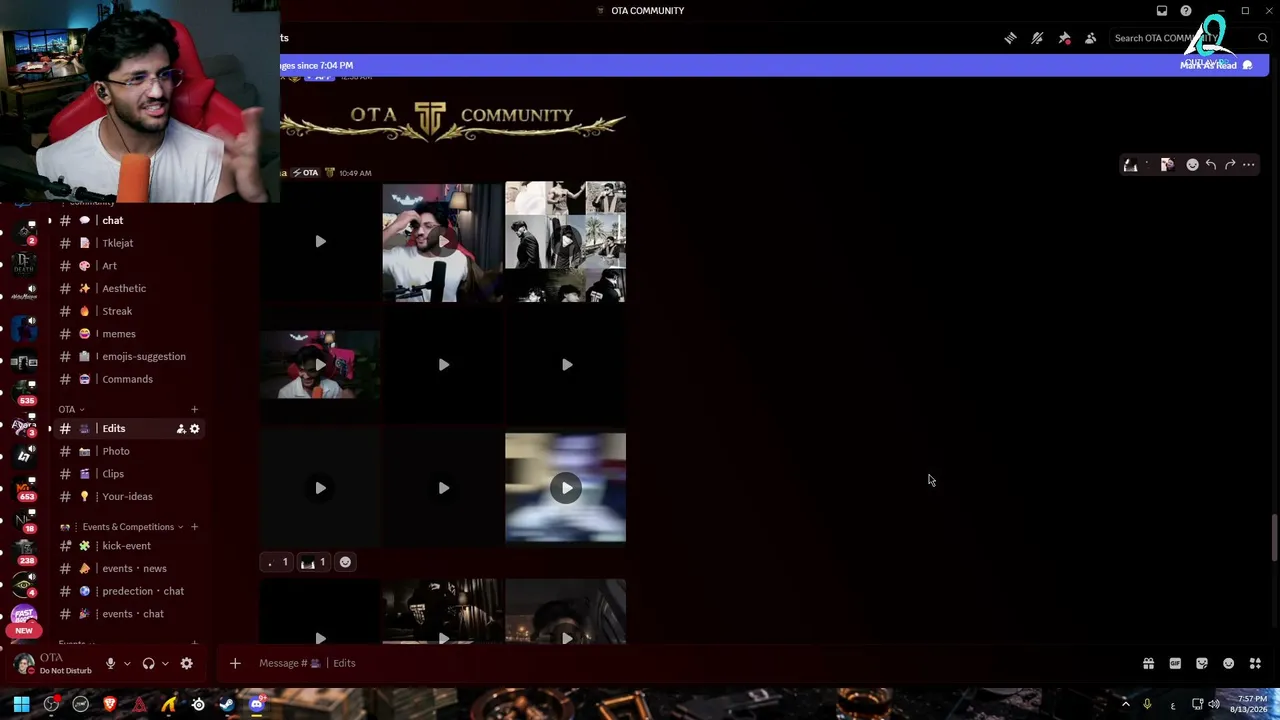Click the attach file plus button

coord(235,663)
